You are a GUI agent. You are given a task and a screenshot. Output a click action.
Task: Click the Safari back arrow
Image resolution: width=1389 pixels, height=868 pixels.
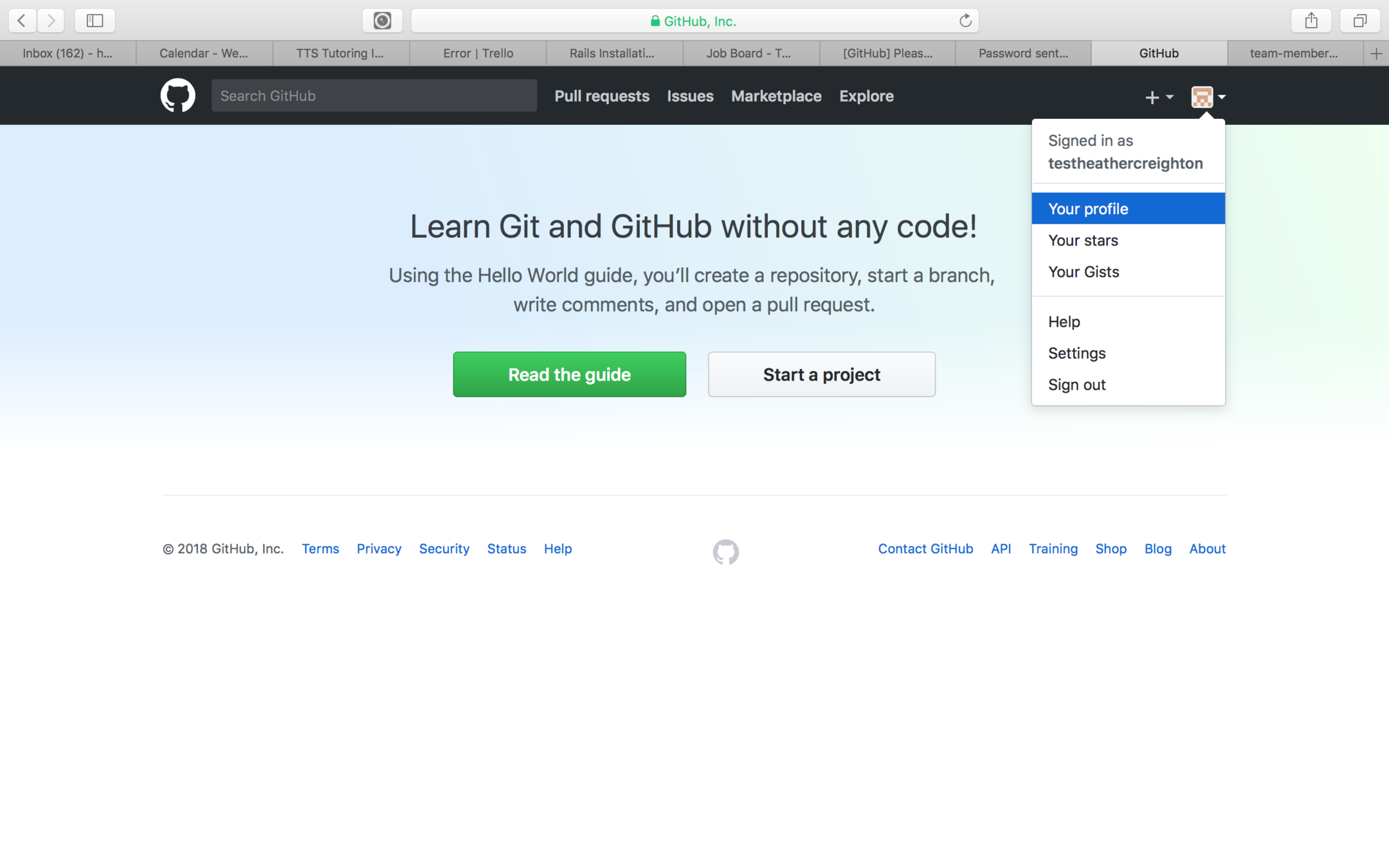point(21,21)
